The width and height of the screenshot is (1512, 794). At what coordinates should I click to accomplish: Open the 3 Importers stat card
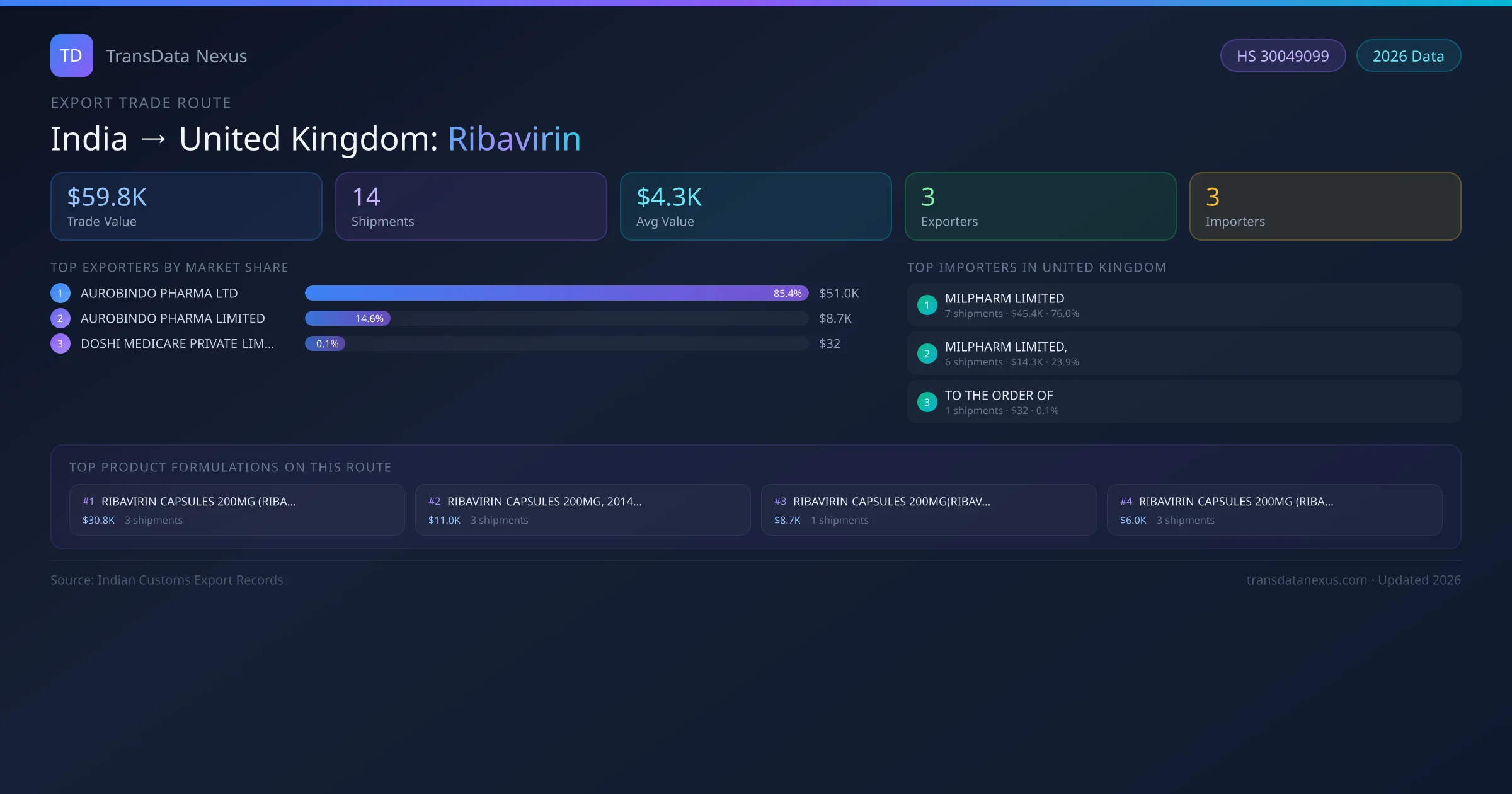click(x=1325, y=206)
